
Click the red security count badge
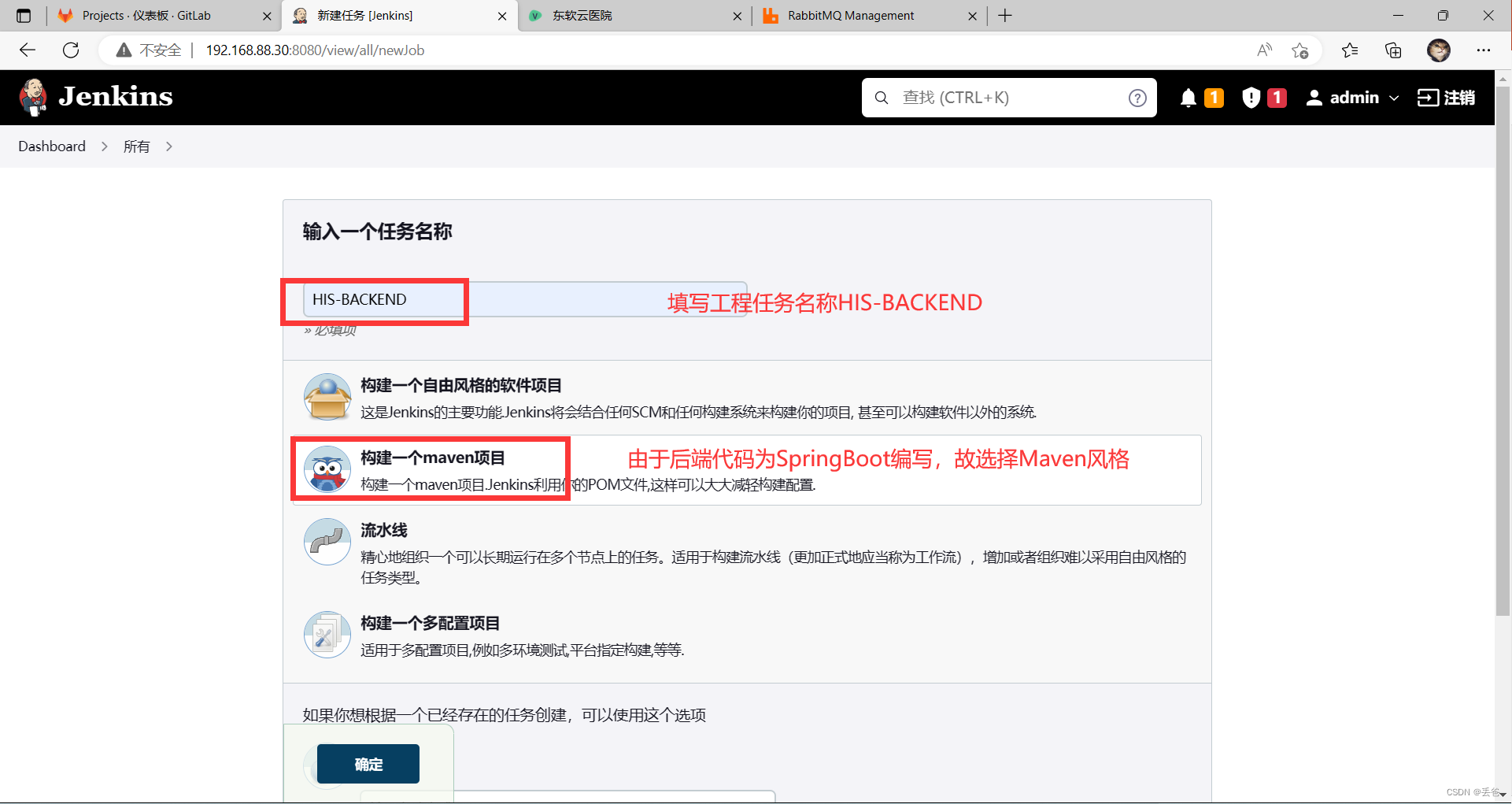[x=1277, y=98]
